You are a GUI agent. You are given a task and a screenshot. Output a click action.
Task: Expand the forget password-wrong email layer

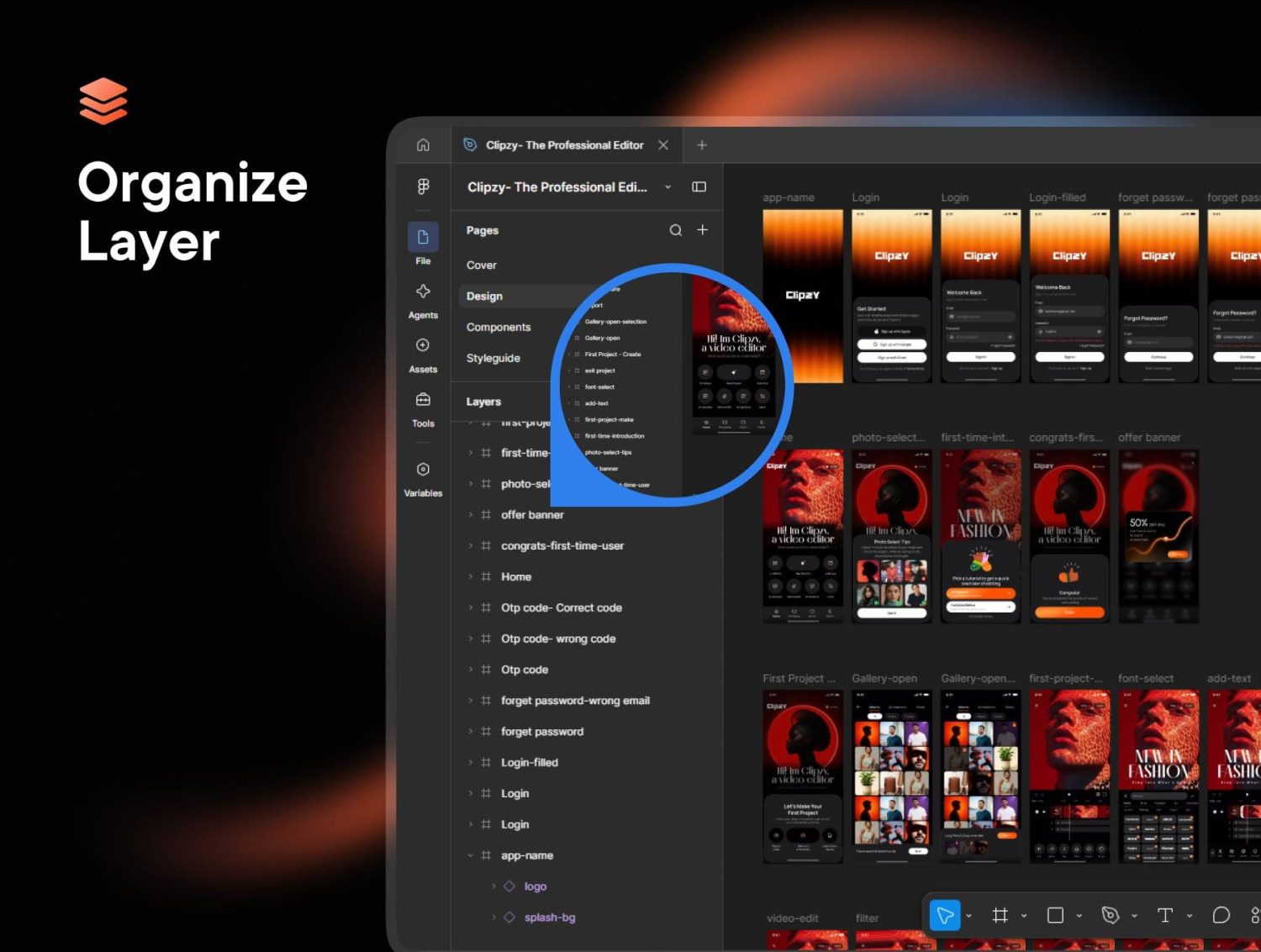tap(470, 701)
